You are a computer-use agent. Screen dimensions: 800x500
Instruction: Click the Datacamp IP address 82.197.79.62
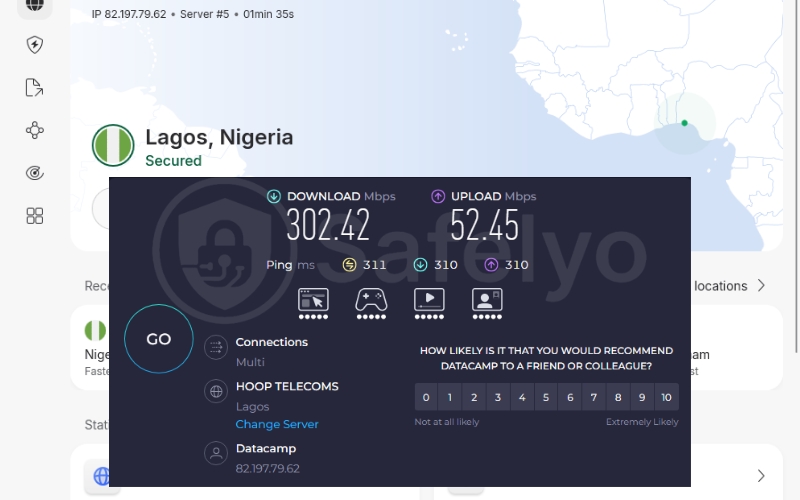pyautogui.click(x=268, y=468)
